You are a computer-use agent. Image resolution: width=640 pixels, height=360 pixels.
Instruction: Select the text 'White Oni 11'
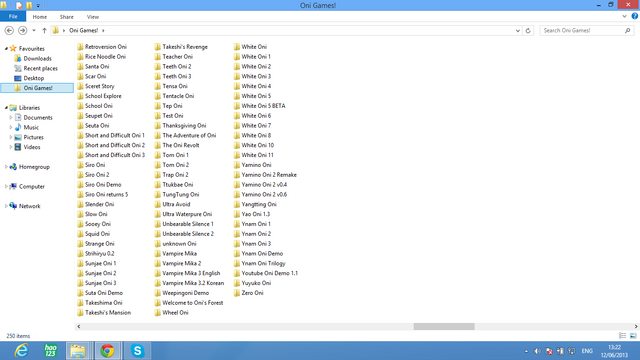click(x=257, y=155)
